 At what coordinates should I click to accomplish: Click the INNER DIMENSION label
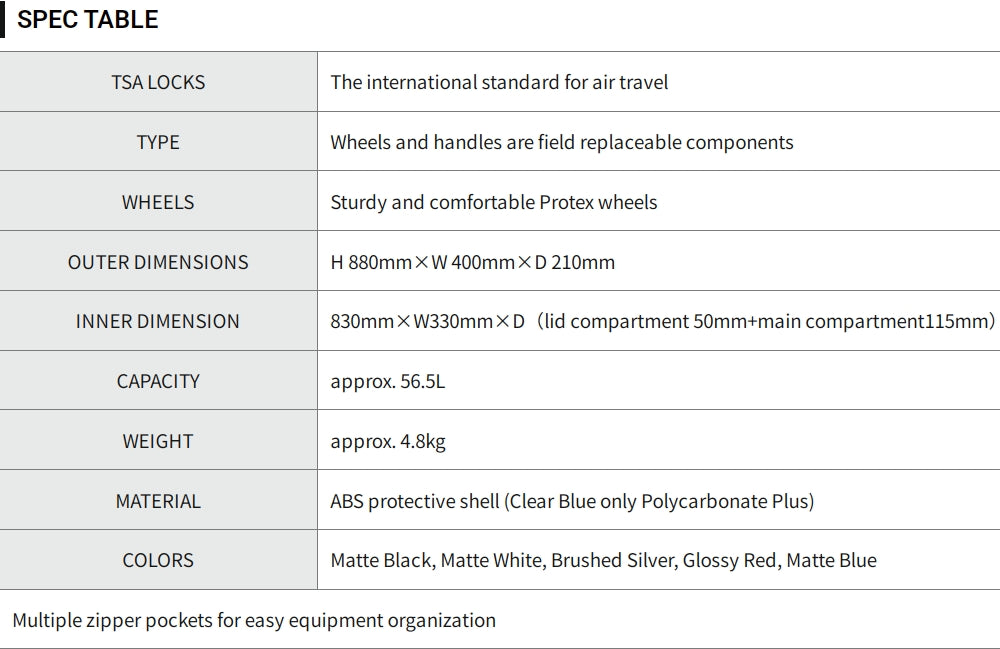(x=158, y=321)
